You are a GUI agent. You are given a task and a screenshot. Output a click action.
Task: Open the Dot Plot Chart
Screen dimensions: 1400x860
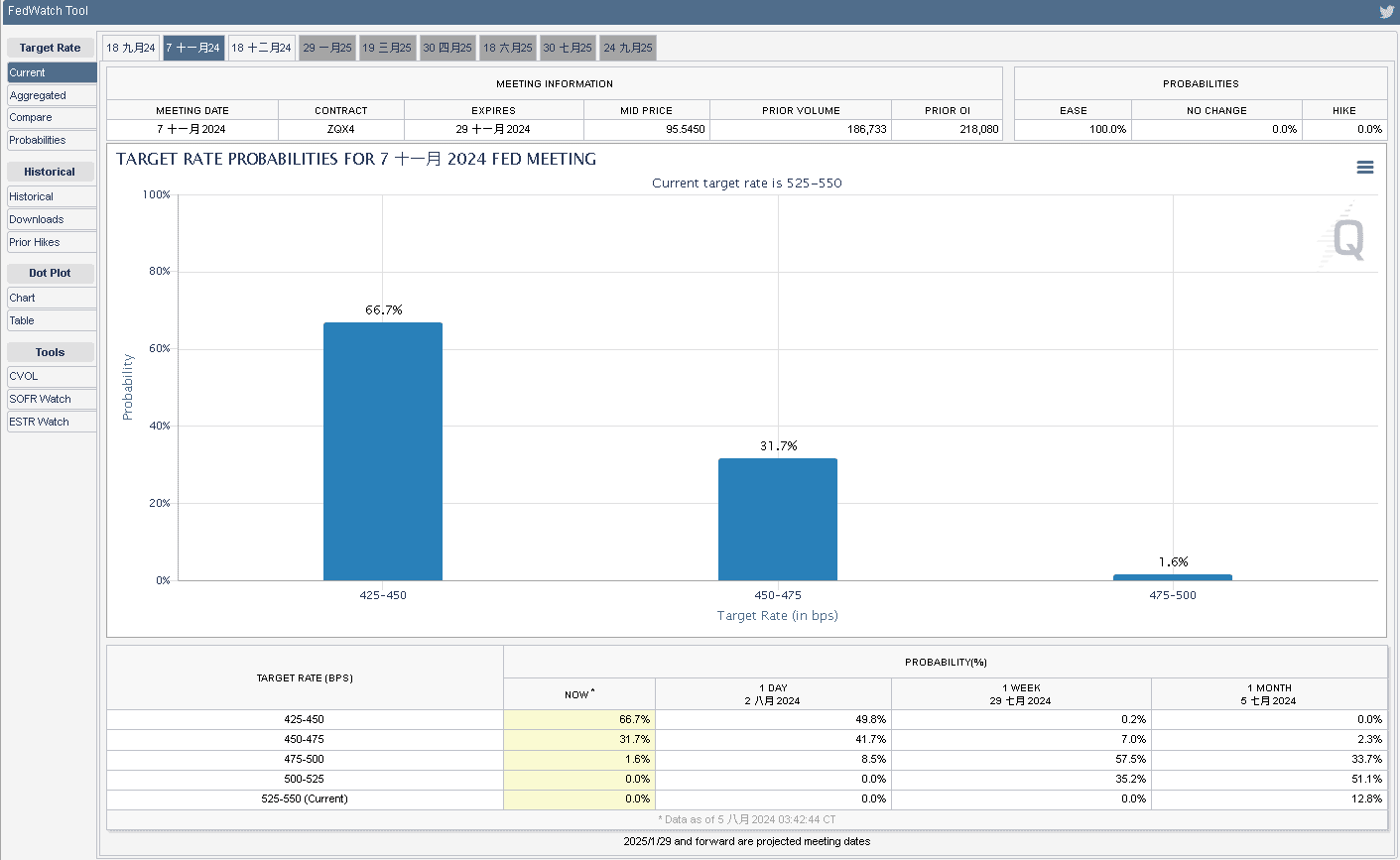click(52, 298)
